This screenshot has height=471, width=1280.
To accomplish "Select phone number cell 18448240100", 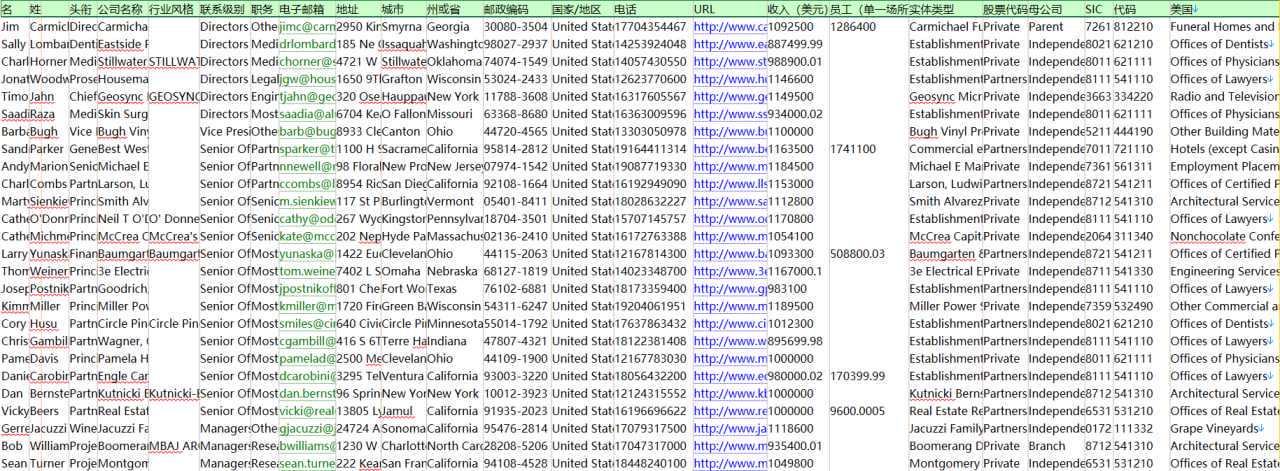I will [652, 464].
